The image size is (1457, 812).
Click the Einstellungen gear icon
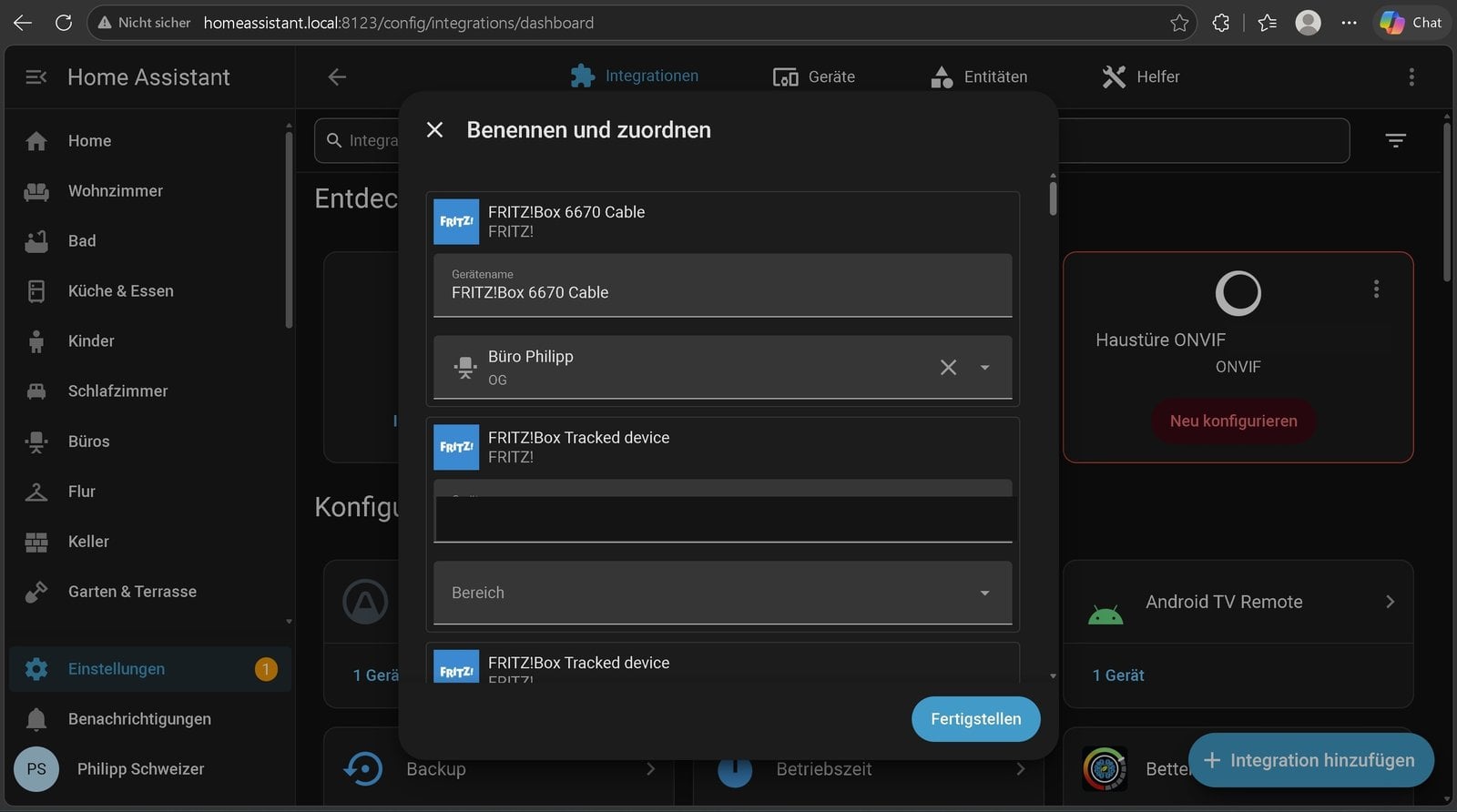point(36,669)
